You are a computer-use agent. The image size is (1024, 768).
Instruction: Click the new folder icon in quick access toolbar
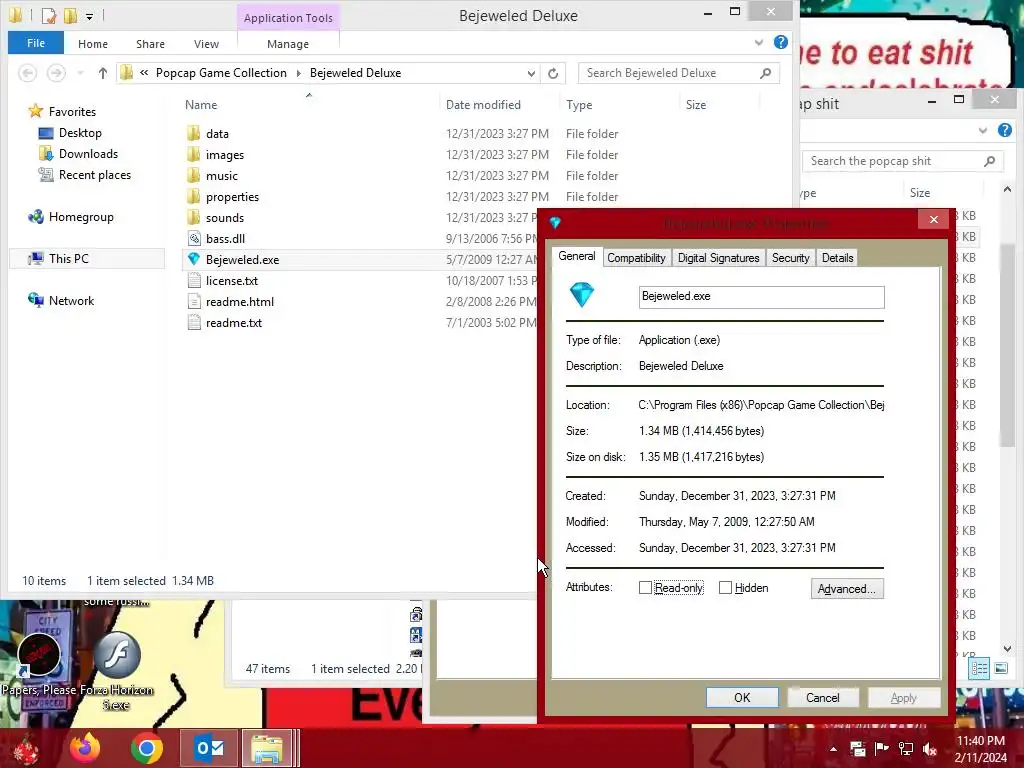point(71,15)
